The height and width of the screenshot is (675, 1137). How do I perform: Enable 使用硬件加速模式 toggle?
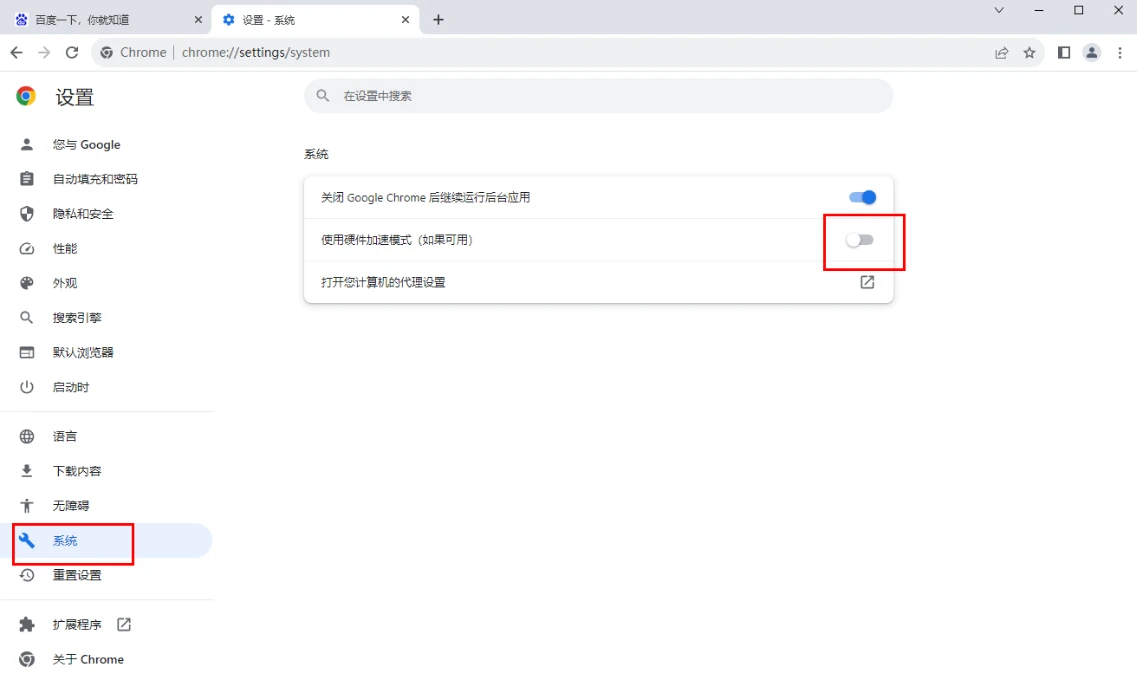(x=860, y=240)
